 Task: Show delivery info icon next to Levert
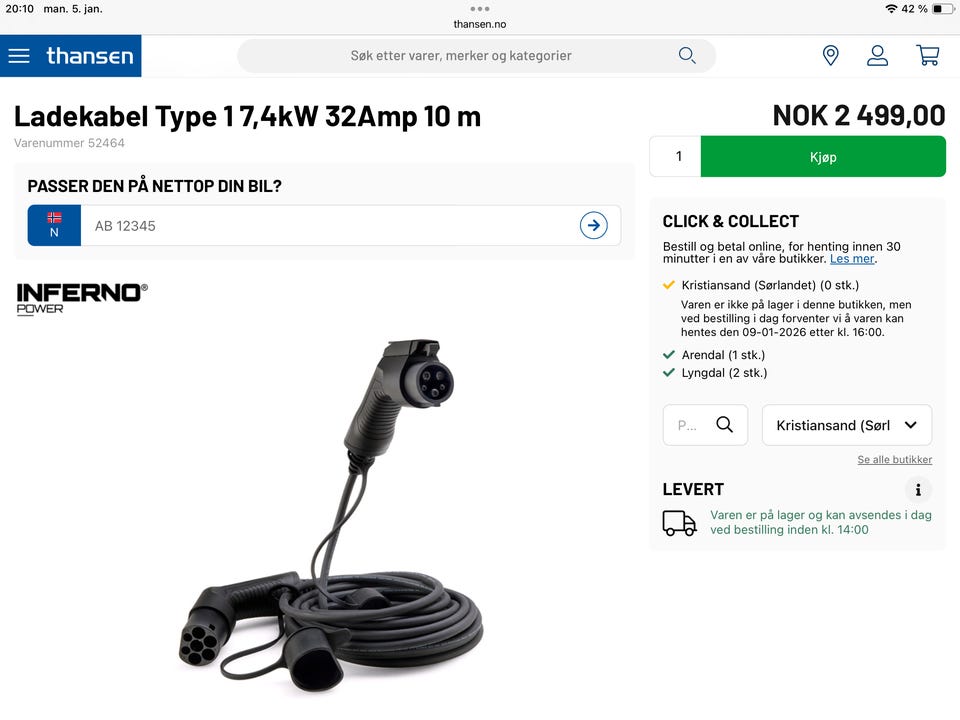click(918, 490)
